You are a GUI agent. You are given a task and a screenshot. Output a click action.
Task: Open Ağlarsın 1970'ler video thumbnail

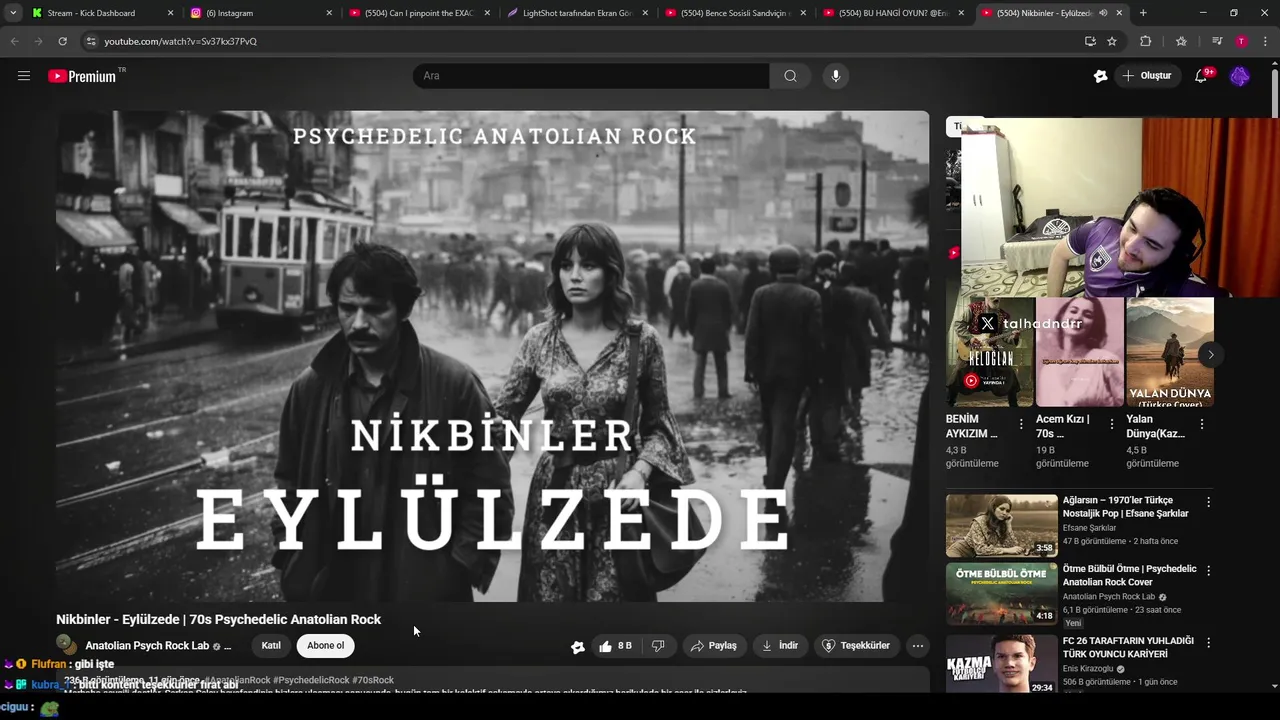point(1001,526)
